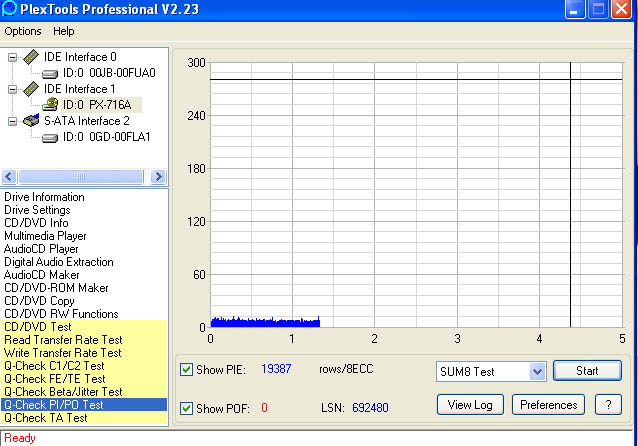Uncheck the Show PIE checkbox

pyautogui.click(x=186, y=369)
